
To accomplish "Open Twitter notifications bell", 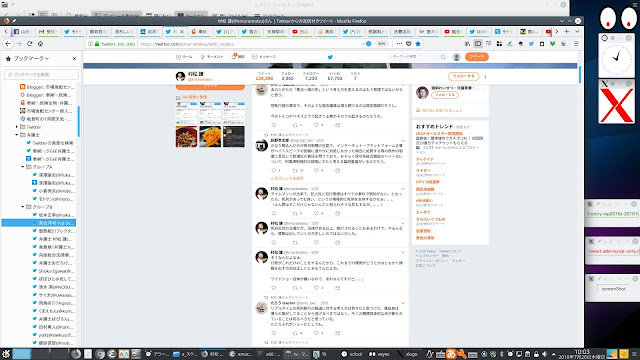I will pyautogui.click(x=238, y=57).
